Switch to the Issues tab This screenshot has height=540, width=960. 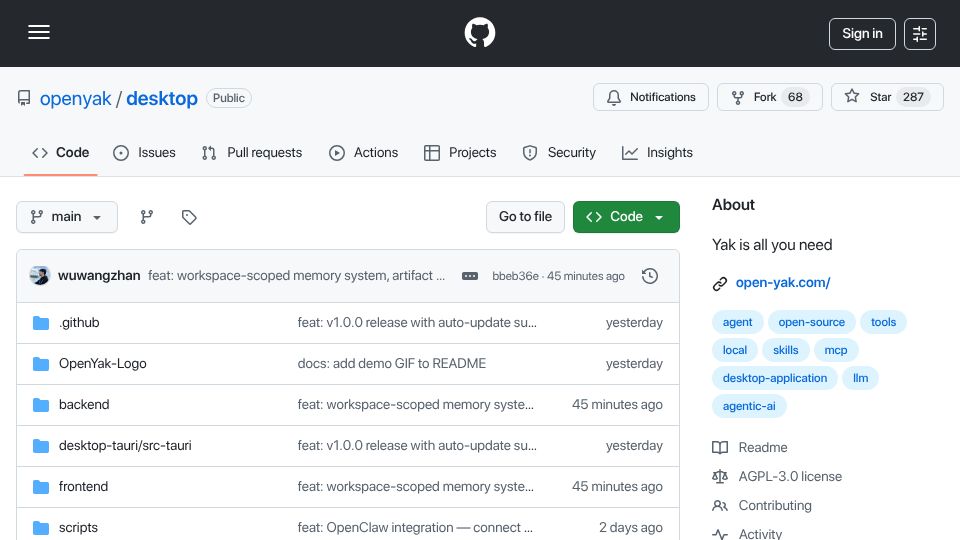144,153
